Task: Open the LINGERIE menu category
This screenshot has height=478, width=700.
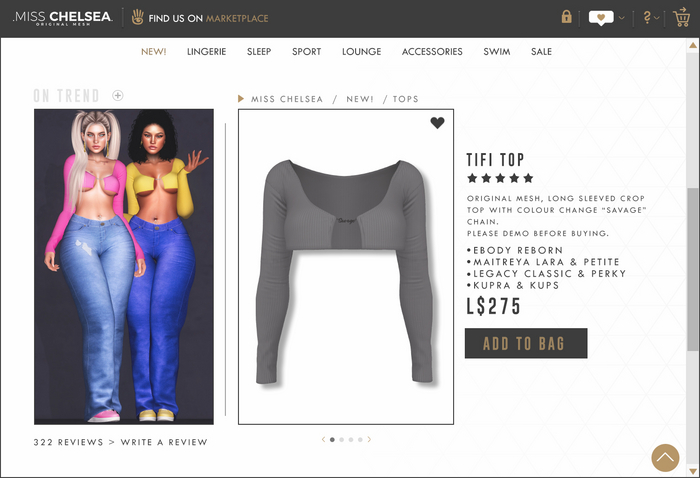Action: 206,52
